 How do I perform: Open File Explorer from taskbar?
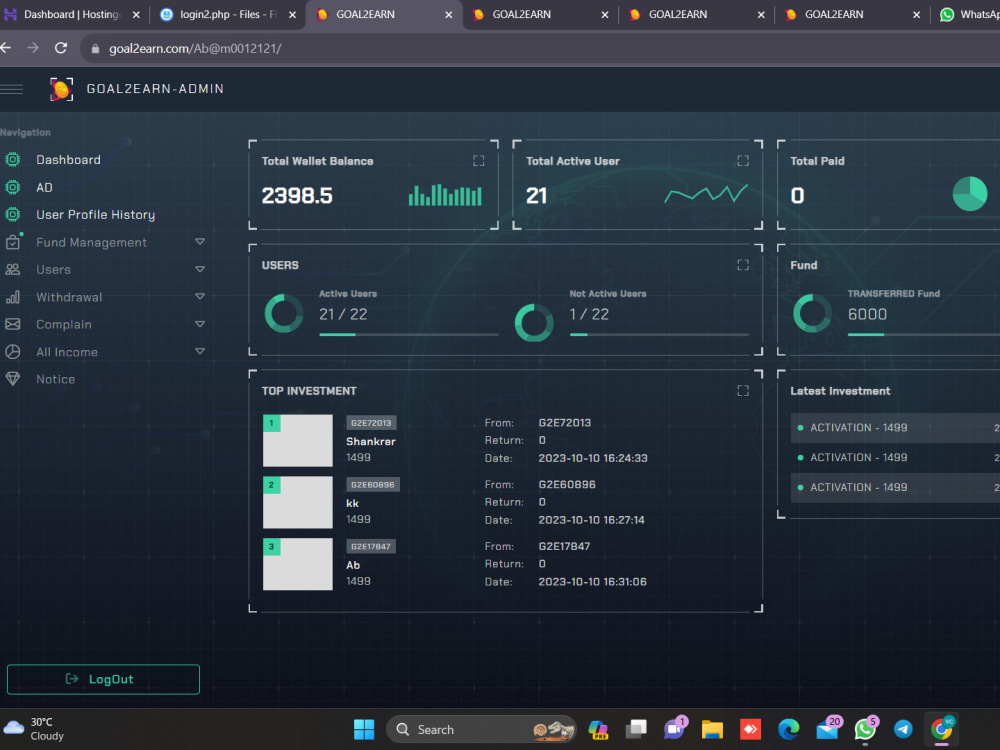(x=712, y=729)
